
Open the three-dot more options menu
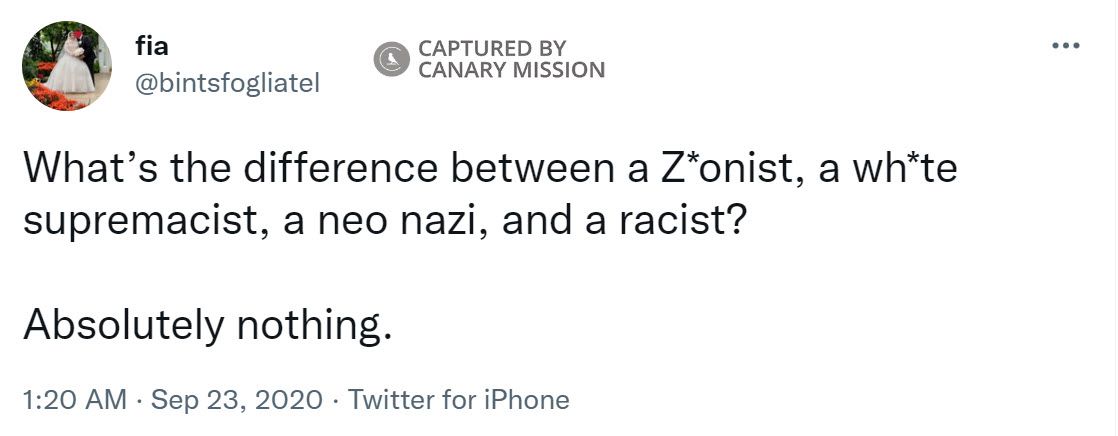(x=1067, y=47)
